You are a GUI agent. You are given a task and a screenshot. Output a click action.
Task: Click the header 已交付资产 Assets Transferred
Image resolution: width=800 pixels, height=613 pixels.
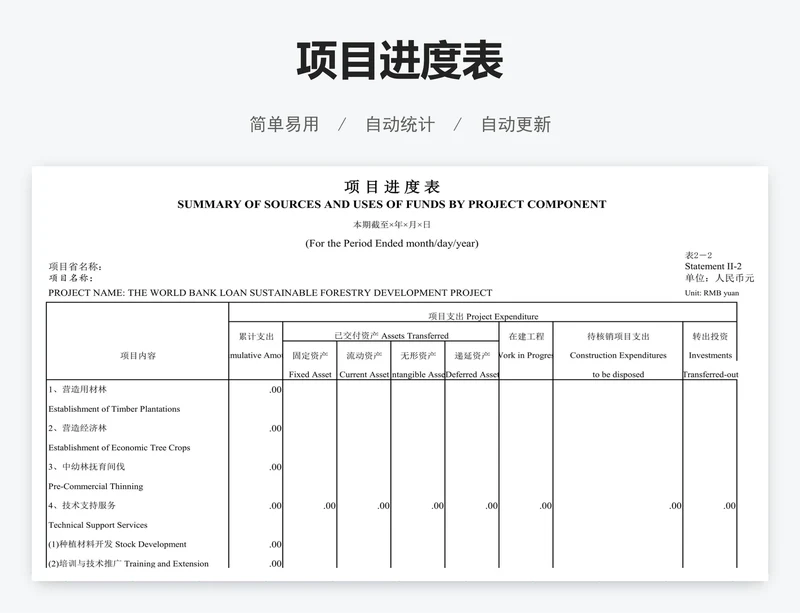coord(391,336)
